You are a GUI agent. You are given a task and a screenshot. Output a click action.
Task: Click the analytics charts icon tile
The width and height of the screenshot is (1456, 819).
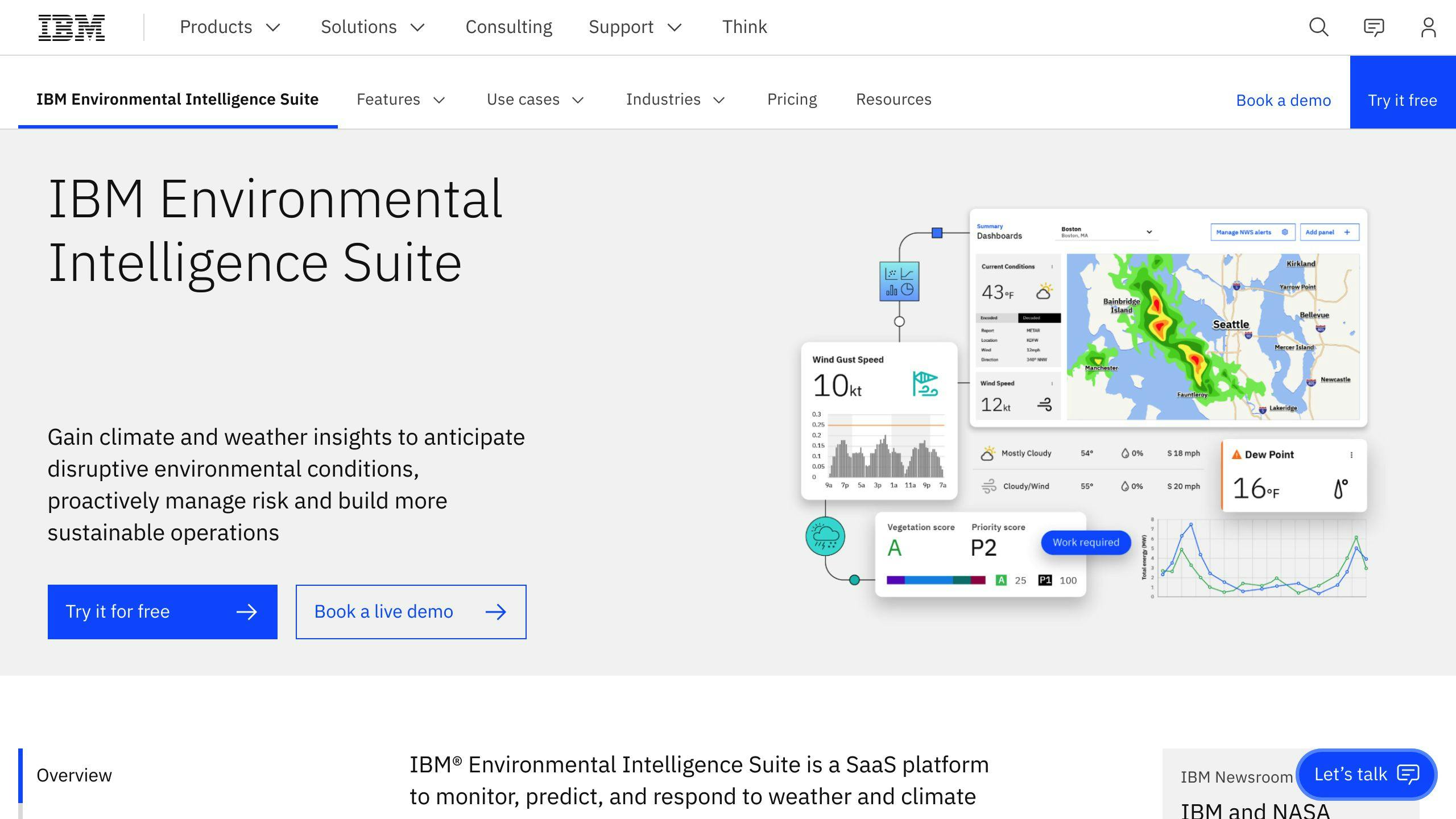coord(899,282)
